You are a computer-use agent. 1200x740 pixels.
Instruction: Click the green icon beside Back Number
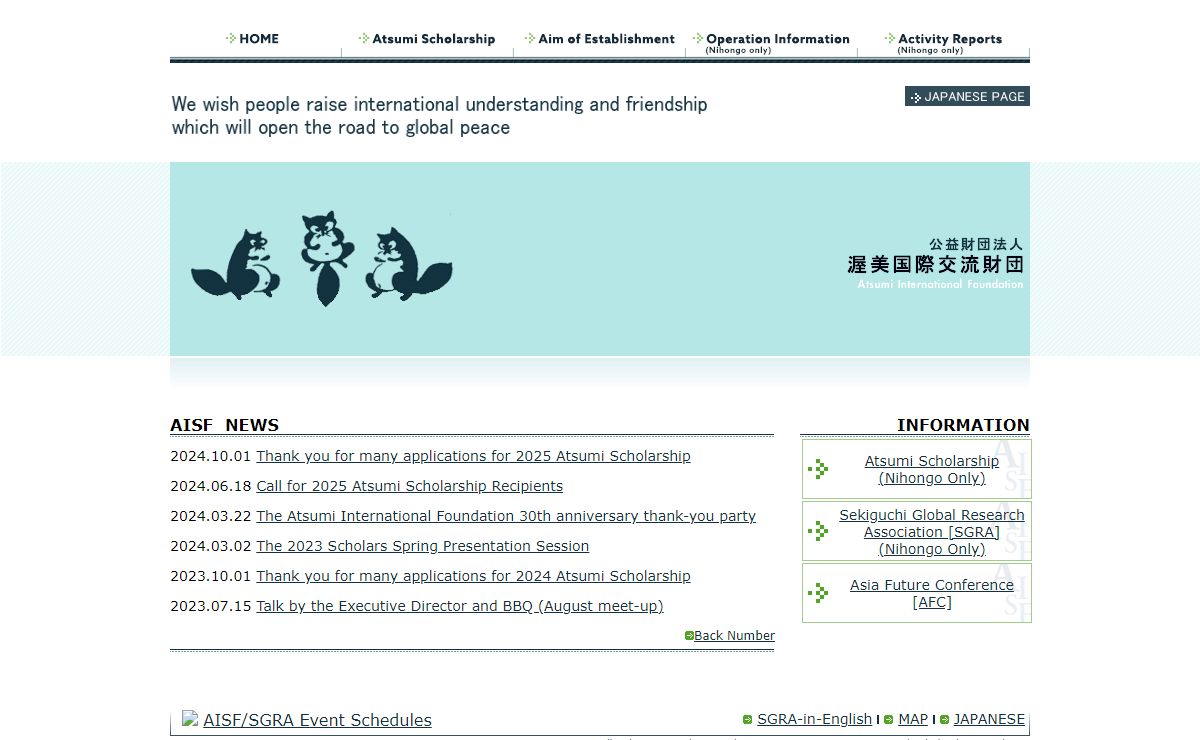point(689,636)
